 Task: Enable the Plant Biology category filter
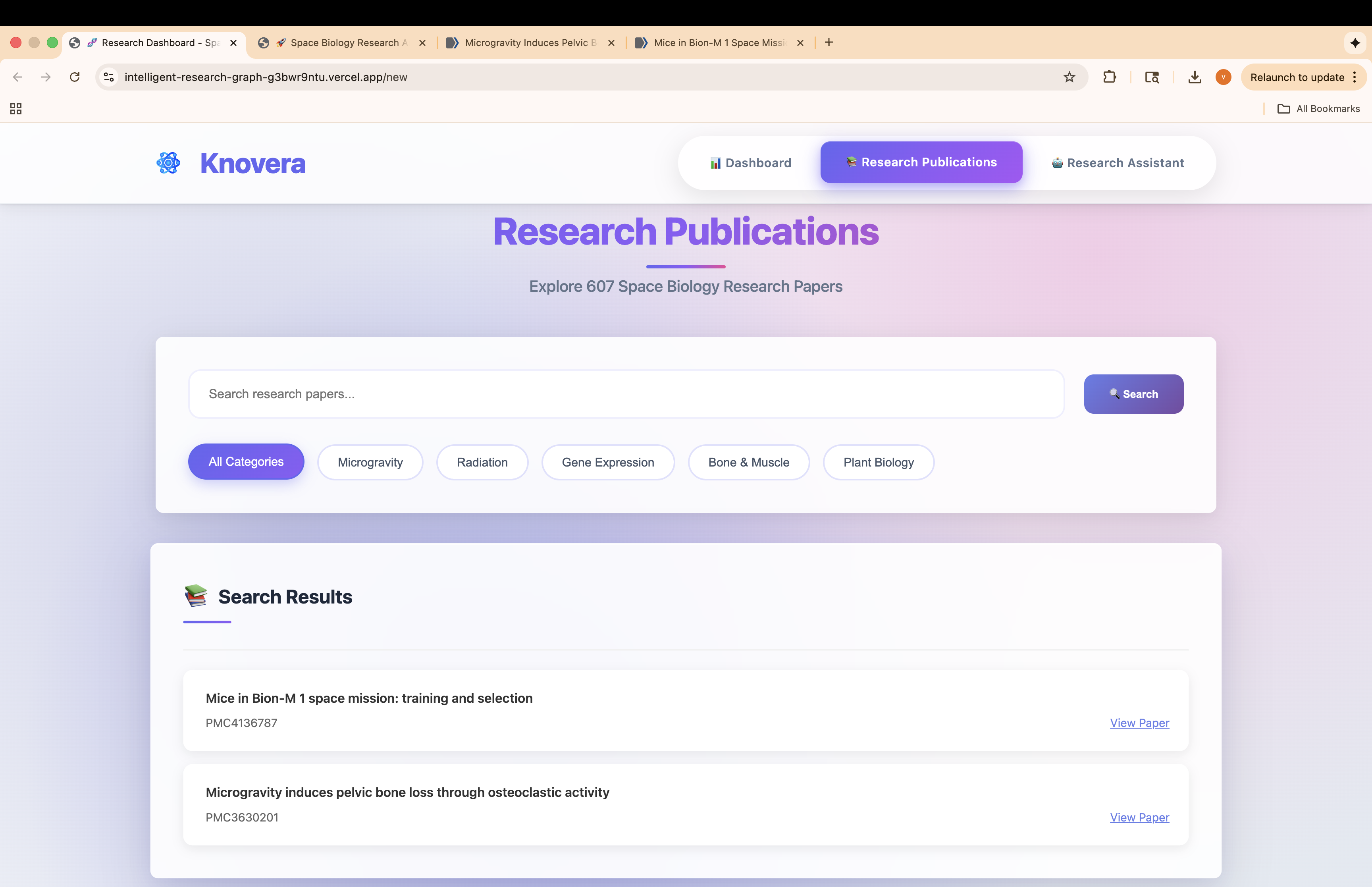pyautogui.click(x=878, y=463)
